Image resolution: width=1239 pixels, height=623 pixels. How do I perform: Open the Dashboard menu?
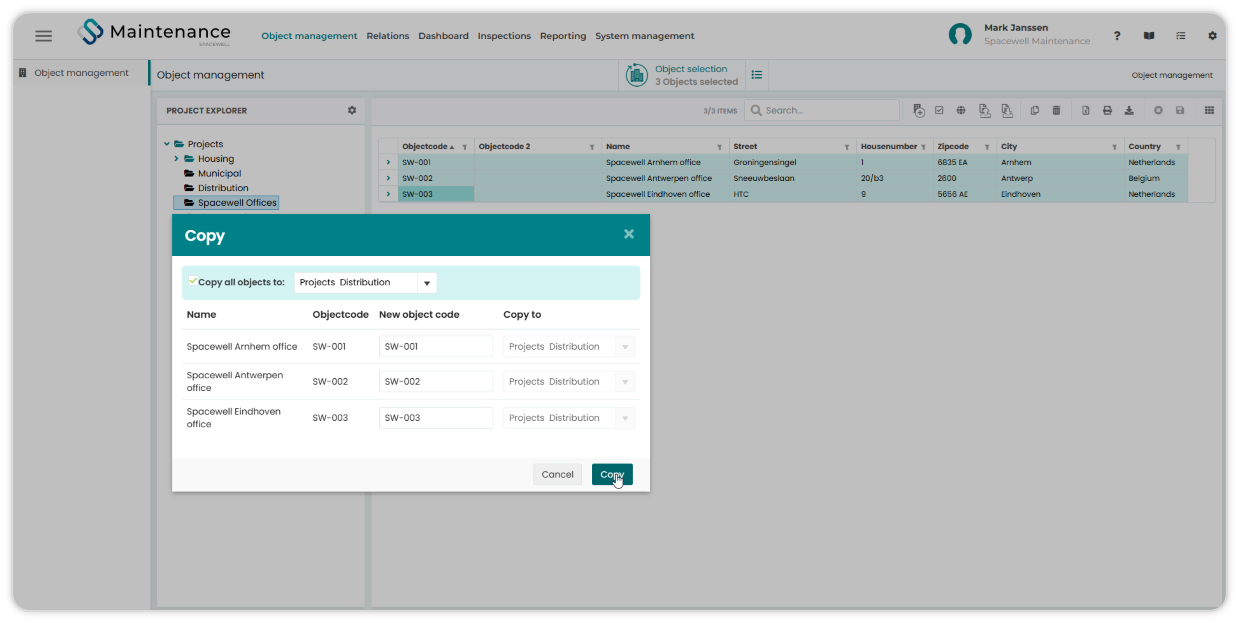click(443, 36)
